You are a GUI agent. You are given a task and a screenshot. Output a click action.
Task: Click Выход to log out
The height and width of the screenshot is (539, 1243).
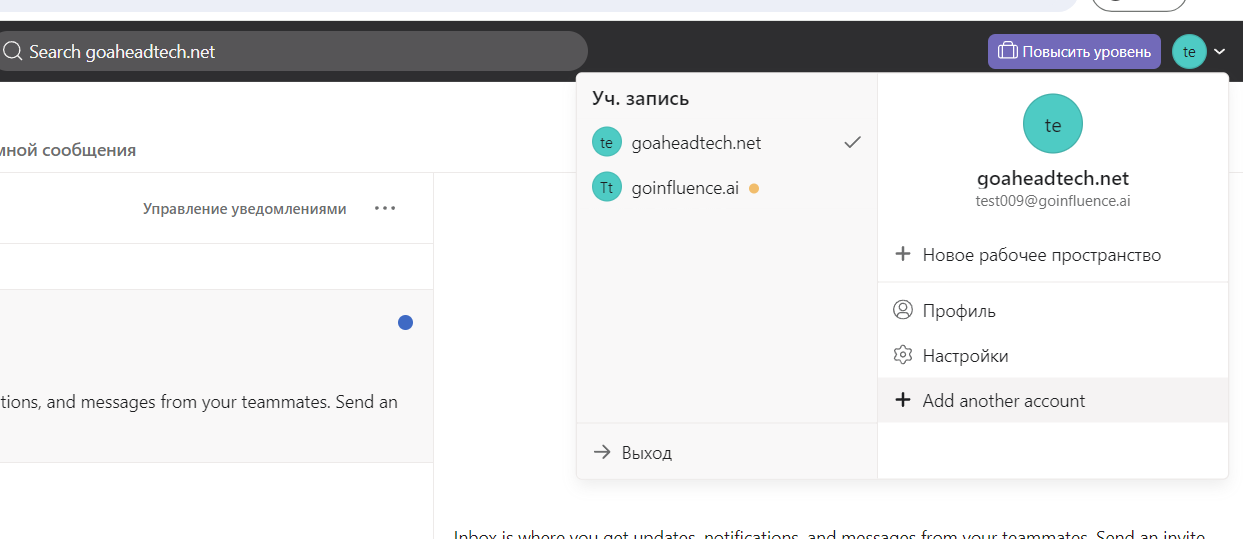(646, 453)
